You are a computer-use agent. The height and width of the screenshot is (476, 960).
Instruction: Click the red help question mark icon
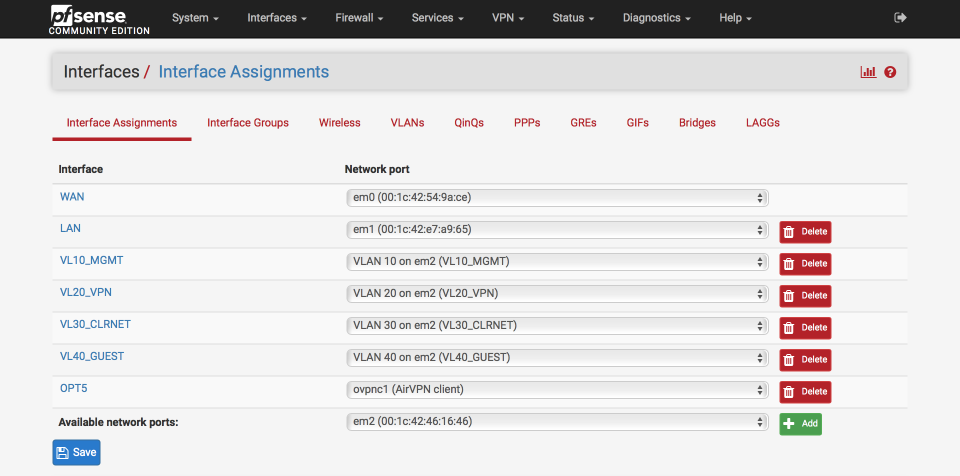point(890,72)
